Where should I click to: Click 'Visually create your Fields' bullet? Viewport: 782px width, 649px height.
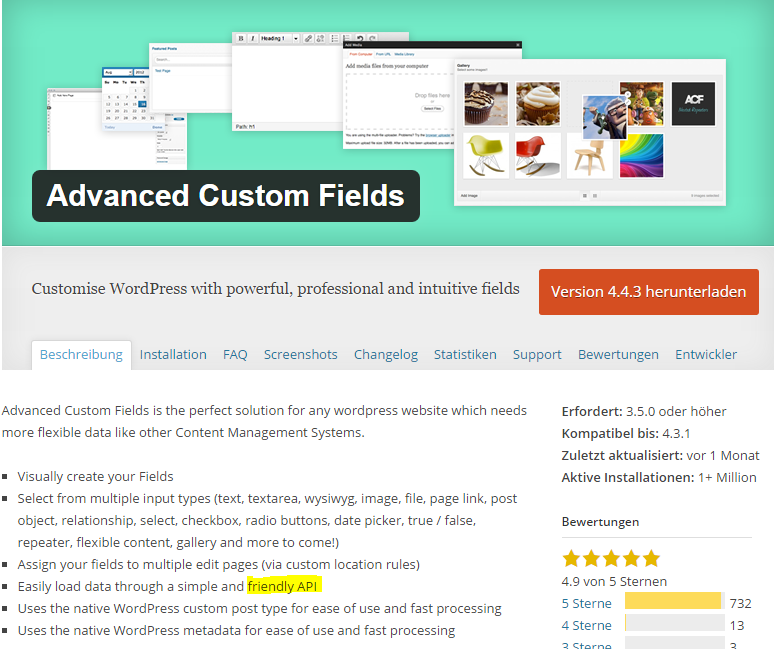tap(95, 476)
